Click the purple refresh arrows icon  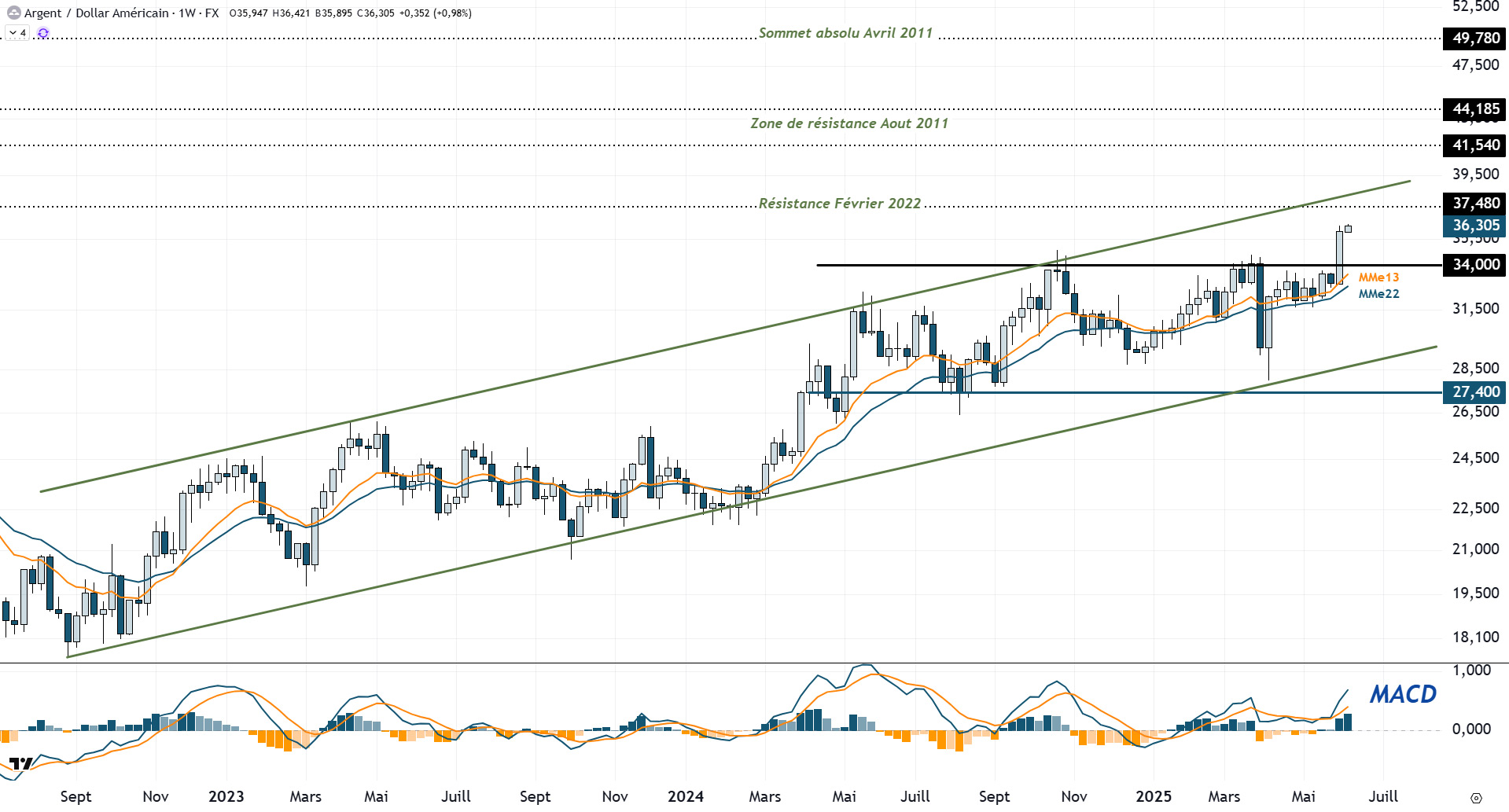tap(43, 33)
